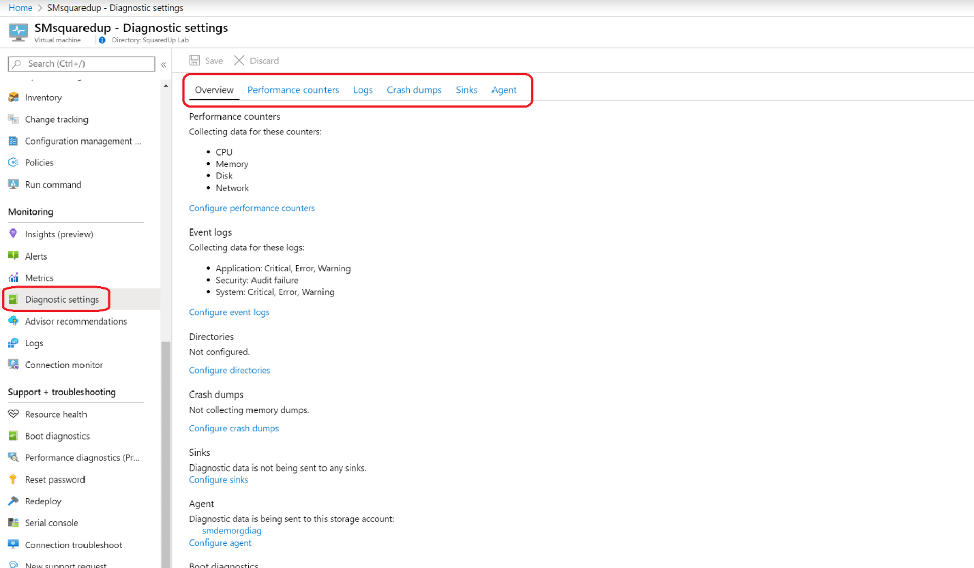
Task: Click the Discard button label
Action: tap(264, 61)
